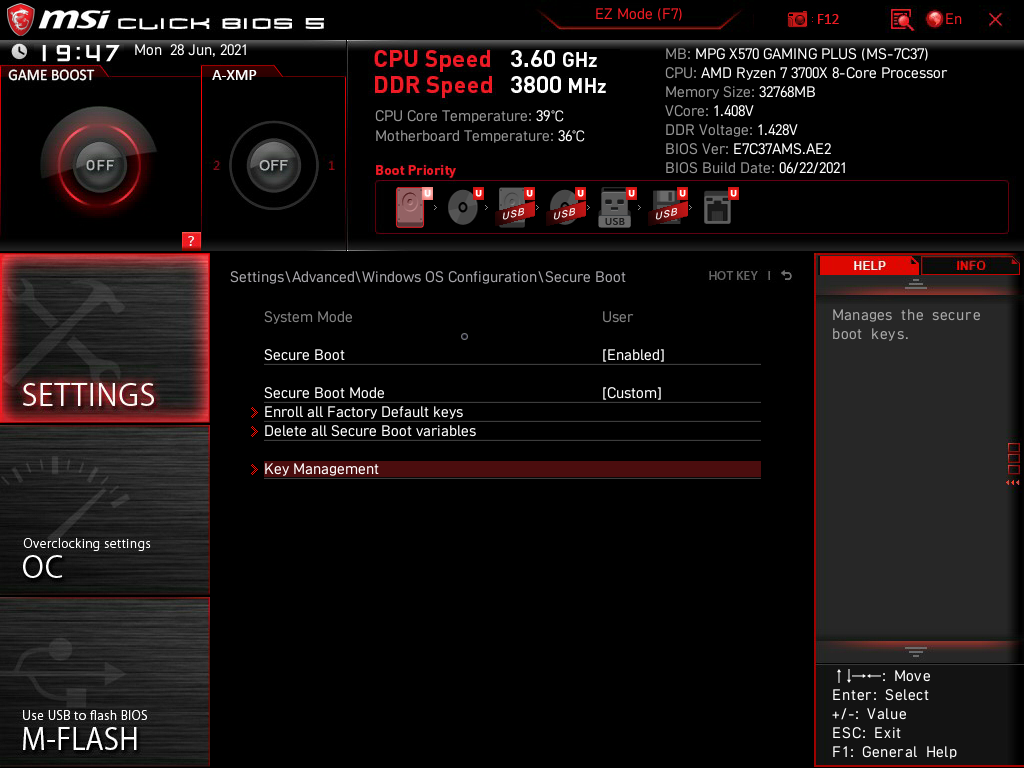Open Delete all Secure Boot variables
This screenshot has height=768, width=1024.
pyautogui.click(x=512, y=431)
